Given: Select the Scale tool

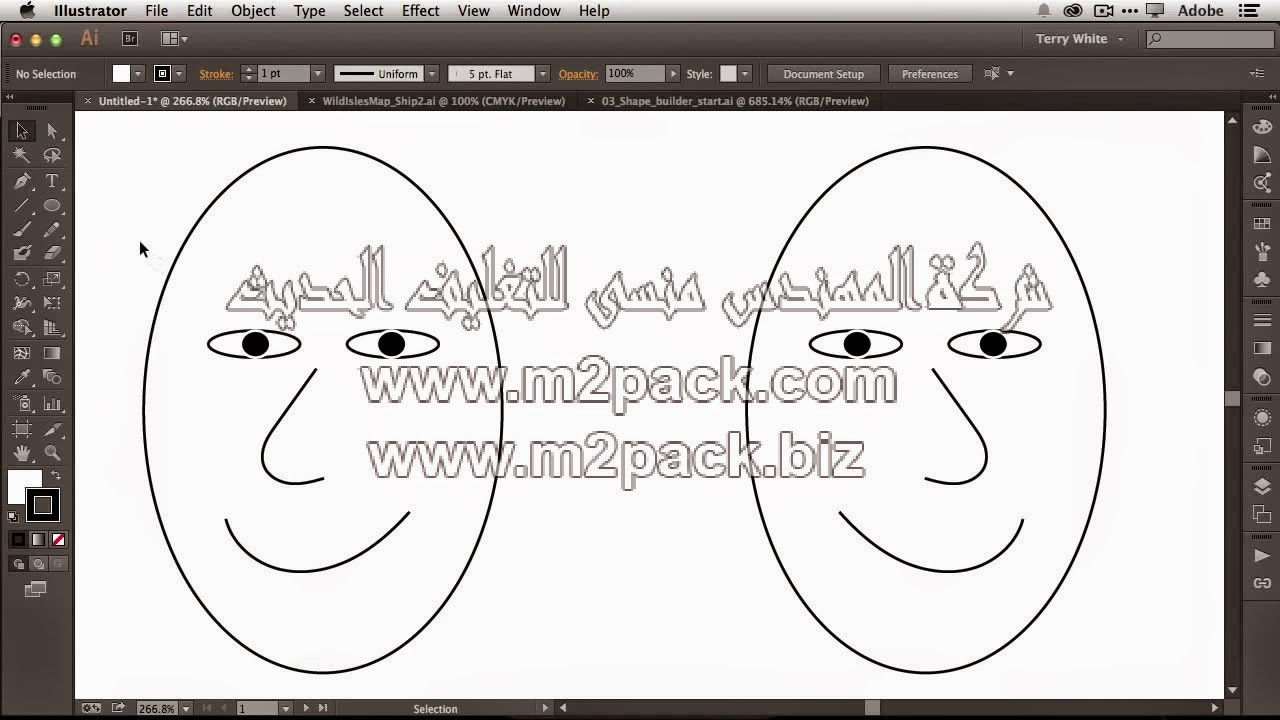Looking at the screenshot, I should pos(52,279).
